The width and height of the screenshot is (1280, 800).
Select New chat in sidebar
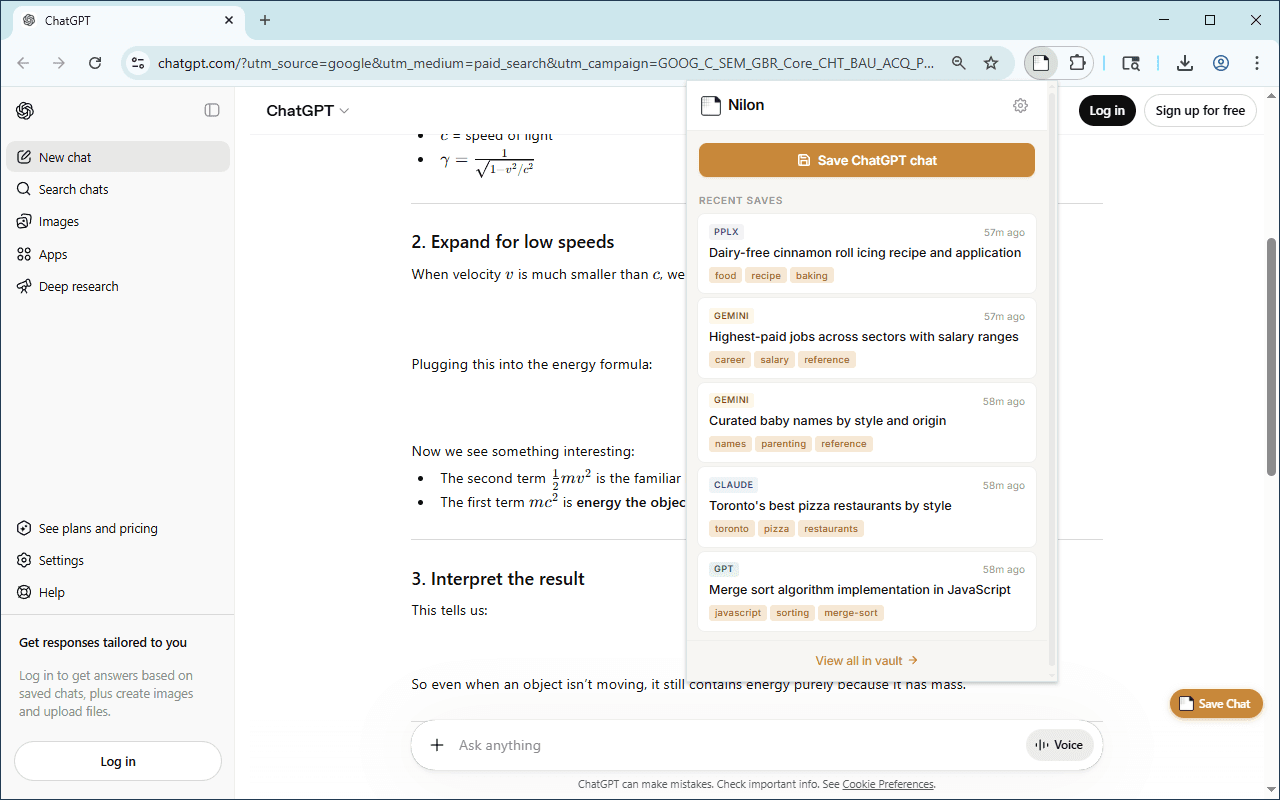click(x=118, y=157)
